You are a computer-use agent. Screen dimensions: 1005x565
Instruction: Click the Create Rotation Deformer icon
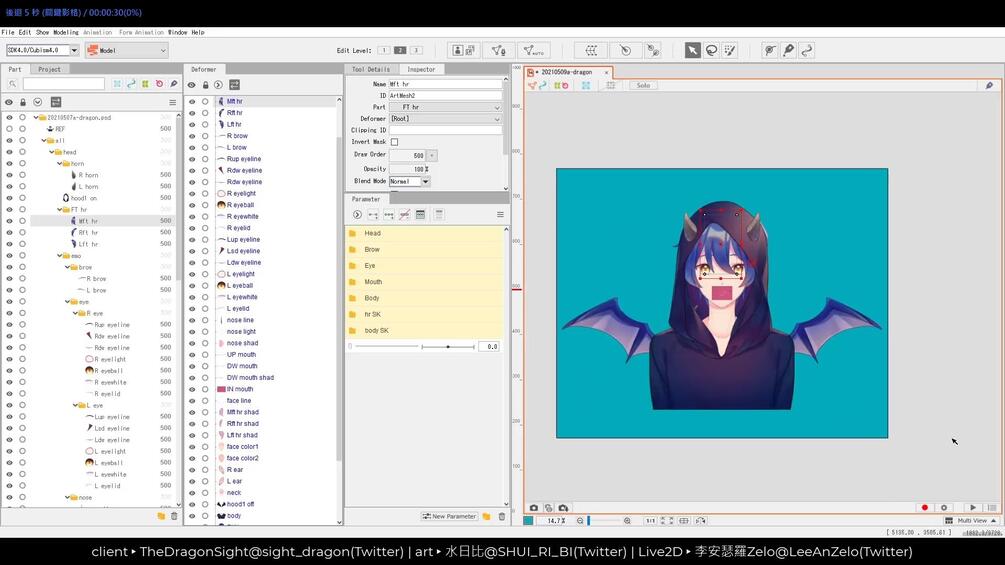pyautogui.click(x=626, y=51)
